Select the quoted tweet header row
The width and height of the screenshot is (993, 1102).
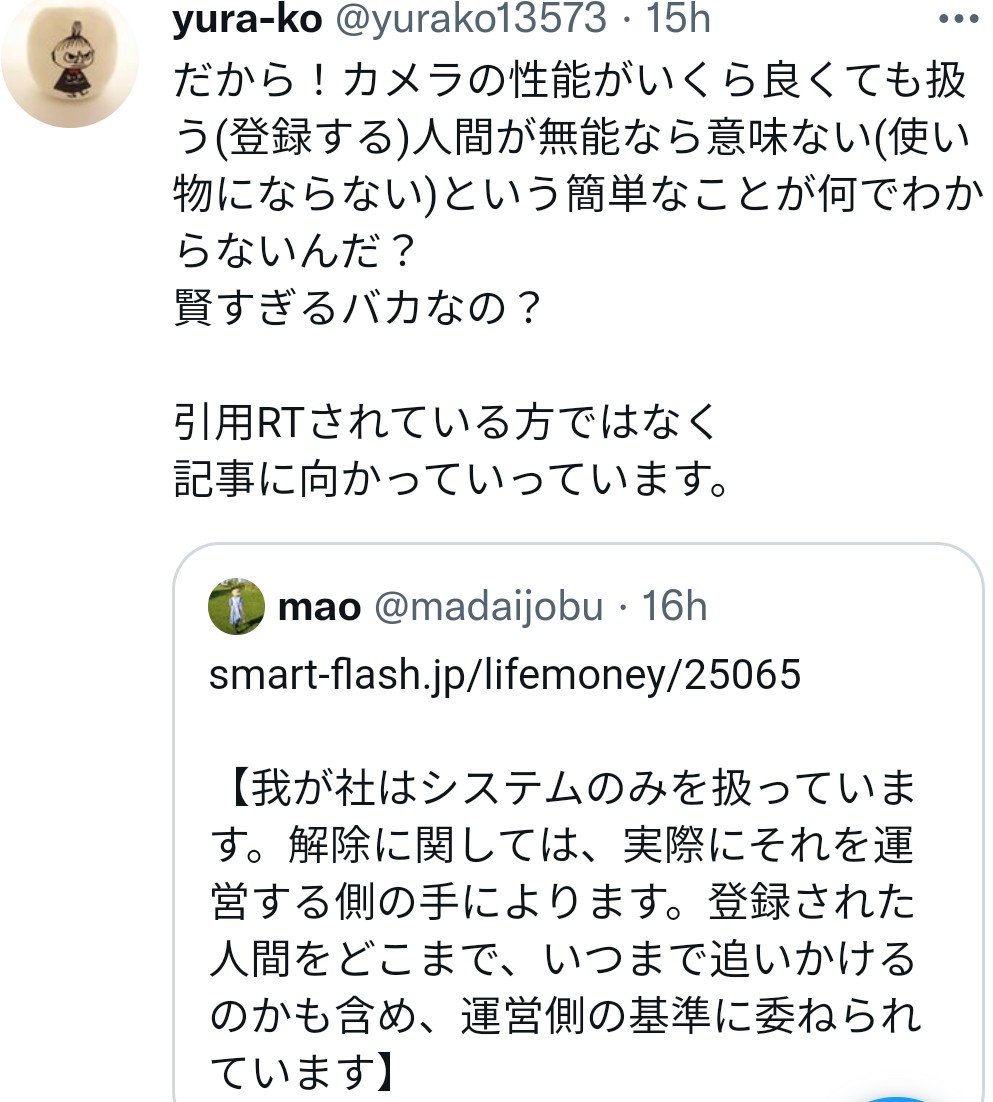[450, 606]
